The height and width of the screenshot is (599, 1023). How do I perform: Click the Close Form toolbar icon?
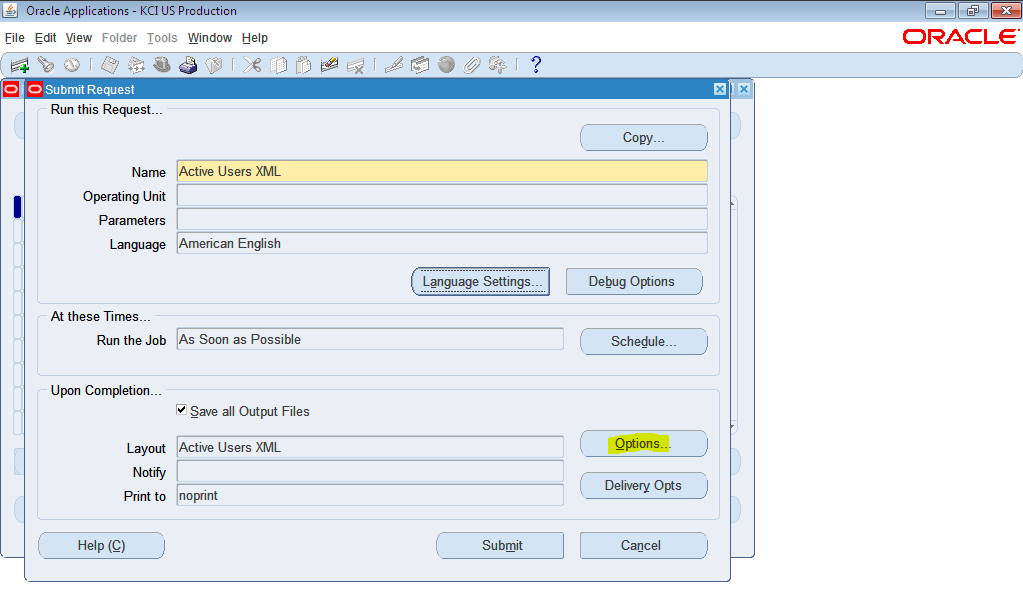[x=214, y=65]
